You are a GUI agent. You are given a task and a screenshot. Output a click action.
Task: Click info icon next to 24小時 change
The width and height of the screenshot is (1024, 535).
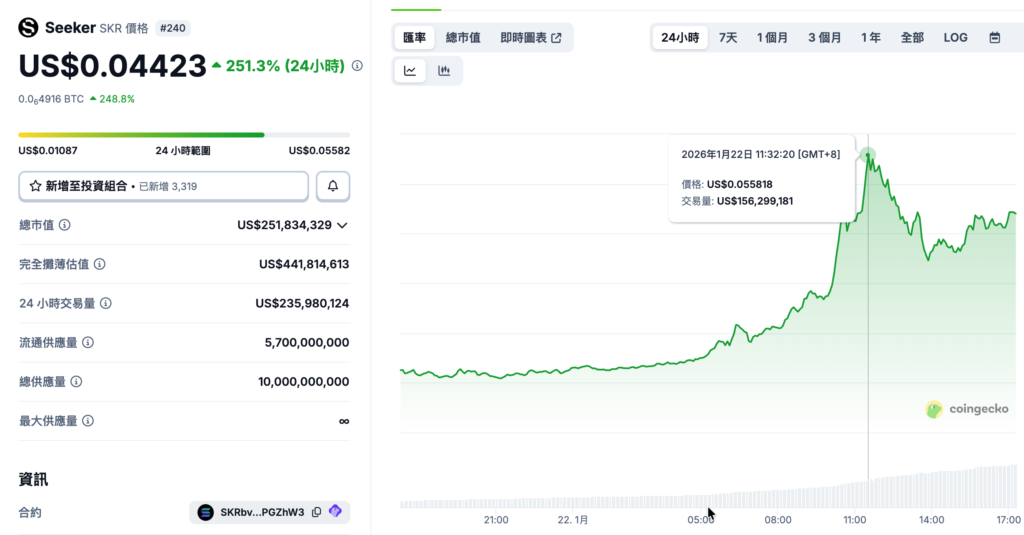coord(357,66)
